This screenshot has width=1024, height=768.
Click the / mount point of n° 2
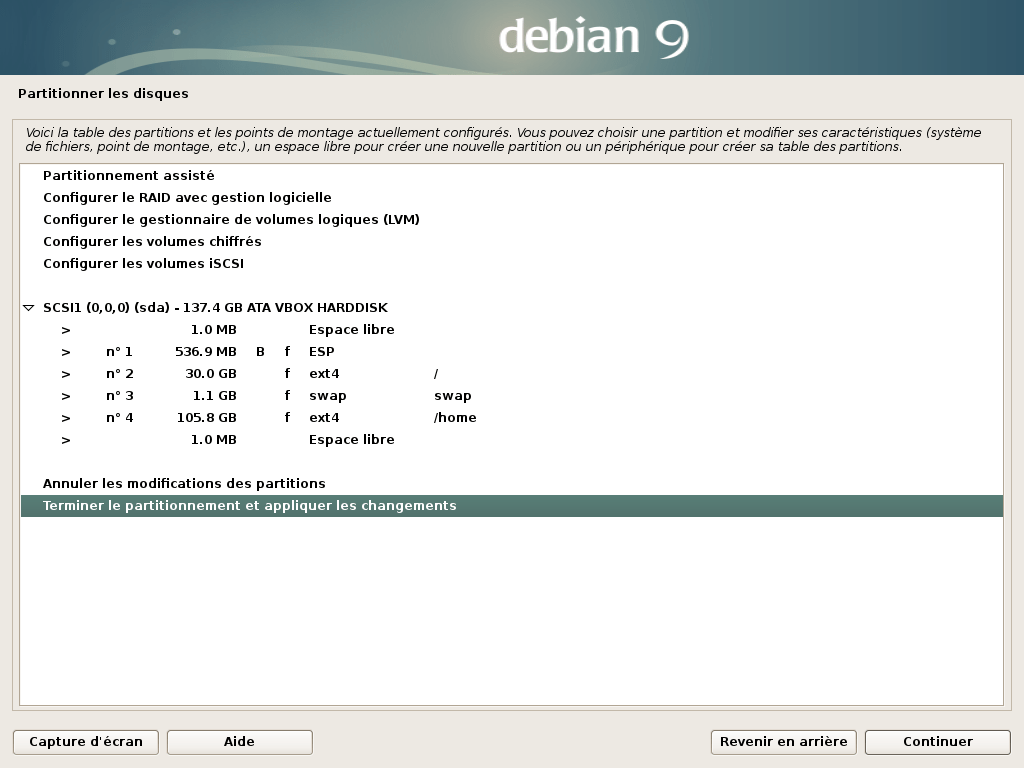tap(436, 374)
